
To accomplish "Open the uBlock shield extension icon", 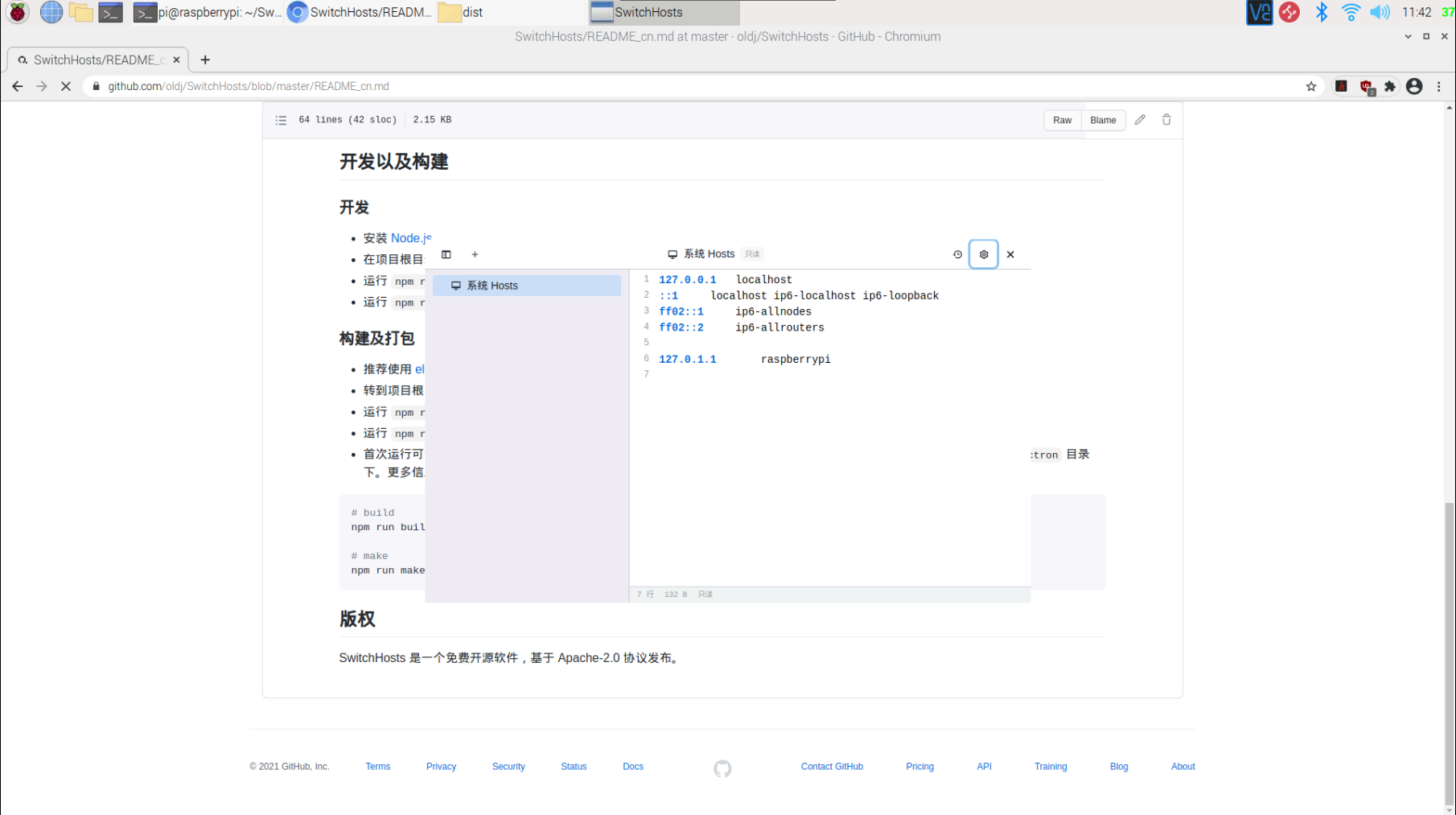I will coord(1366,87).
